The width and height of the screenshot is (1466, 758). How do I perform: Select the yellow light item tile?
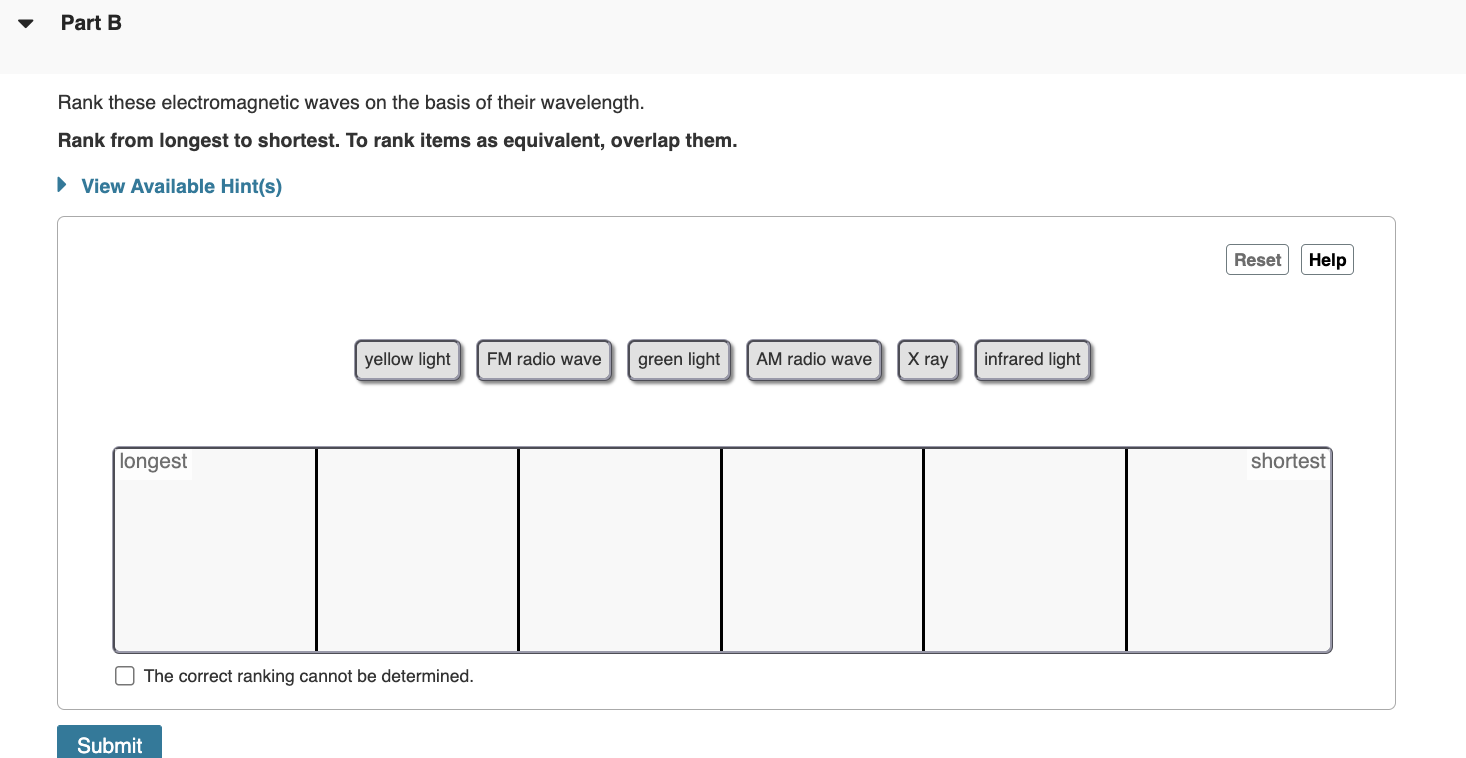pyautogui.click(x=407, y=359)
